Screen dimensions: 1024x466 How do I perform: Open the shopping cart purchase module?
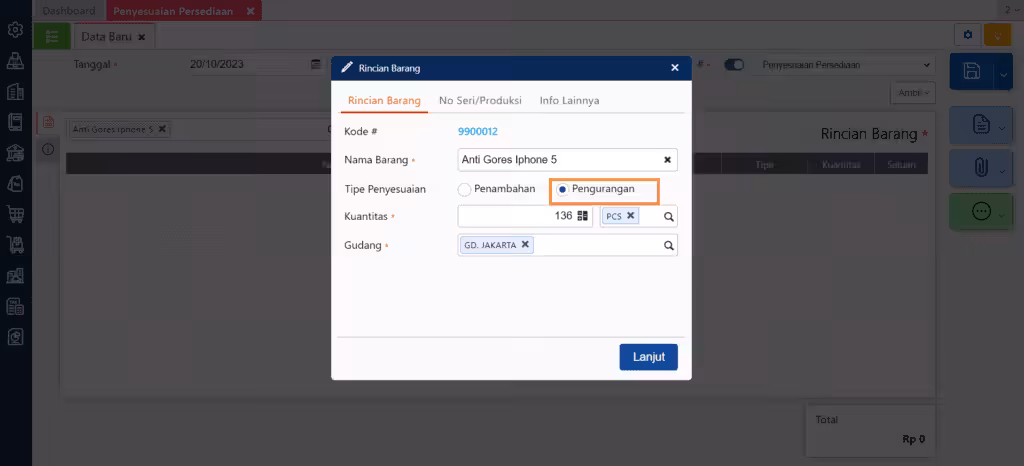tap(15, 213)
